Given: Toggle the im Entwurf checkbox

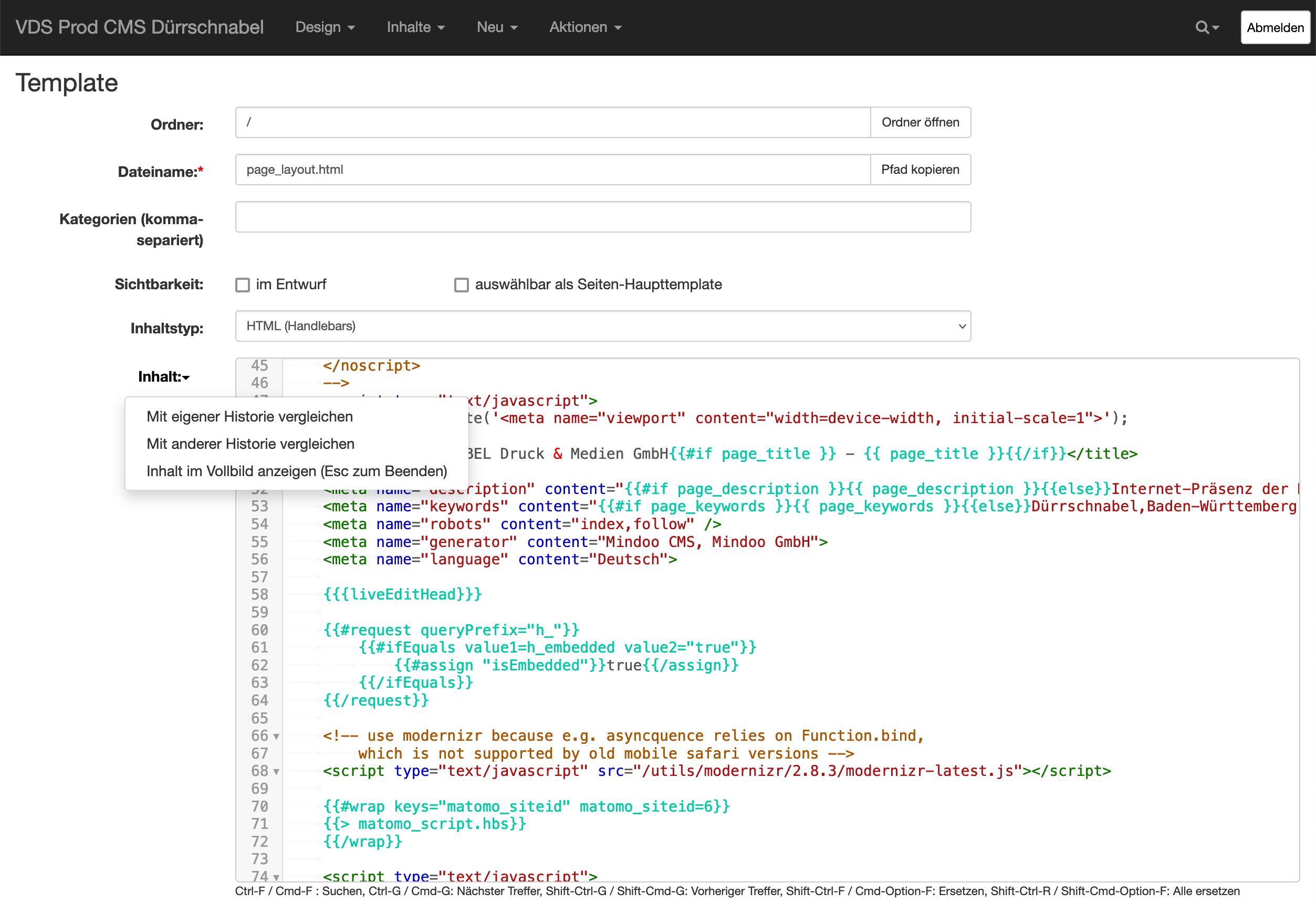Looking at the screenshot, I should [x=243, y=285].
